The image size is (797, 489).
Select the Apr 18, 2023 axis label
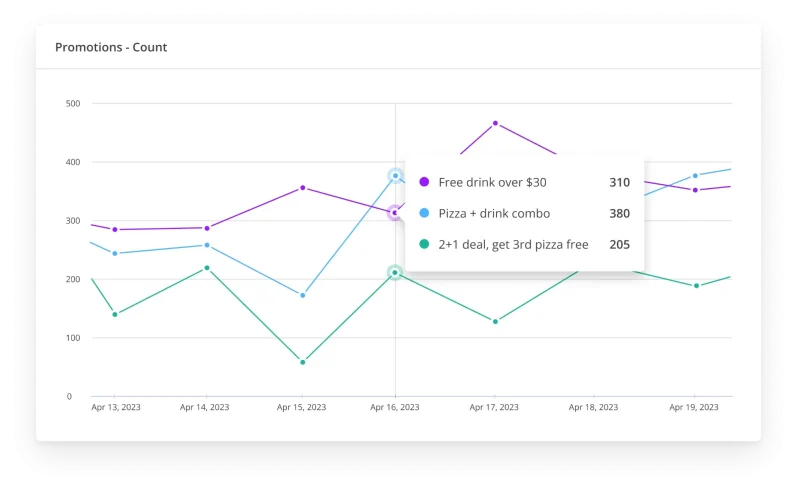point(593,408)
